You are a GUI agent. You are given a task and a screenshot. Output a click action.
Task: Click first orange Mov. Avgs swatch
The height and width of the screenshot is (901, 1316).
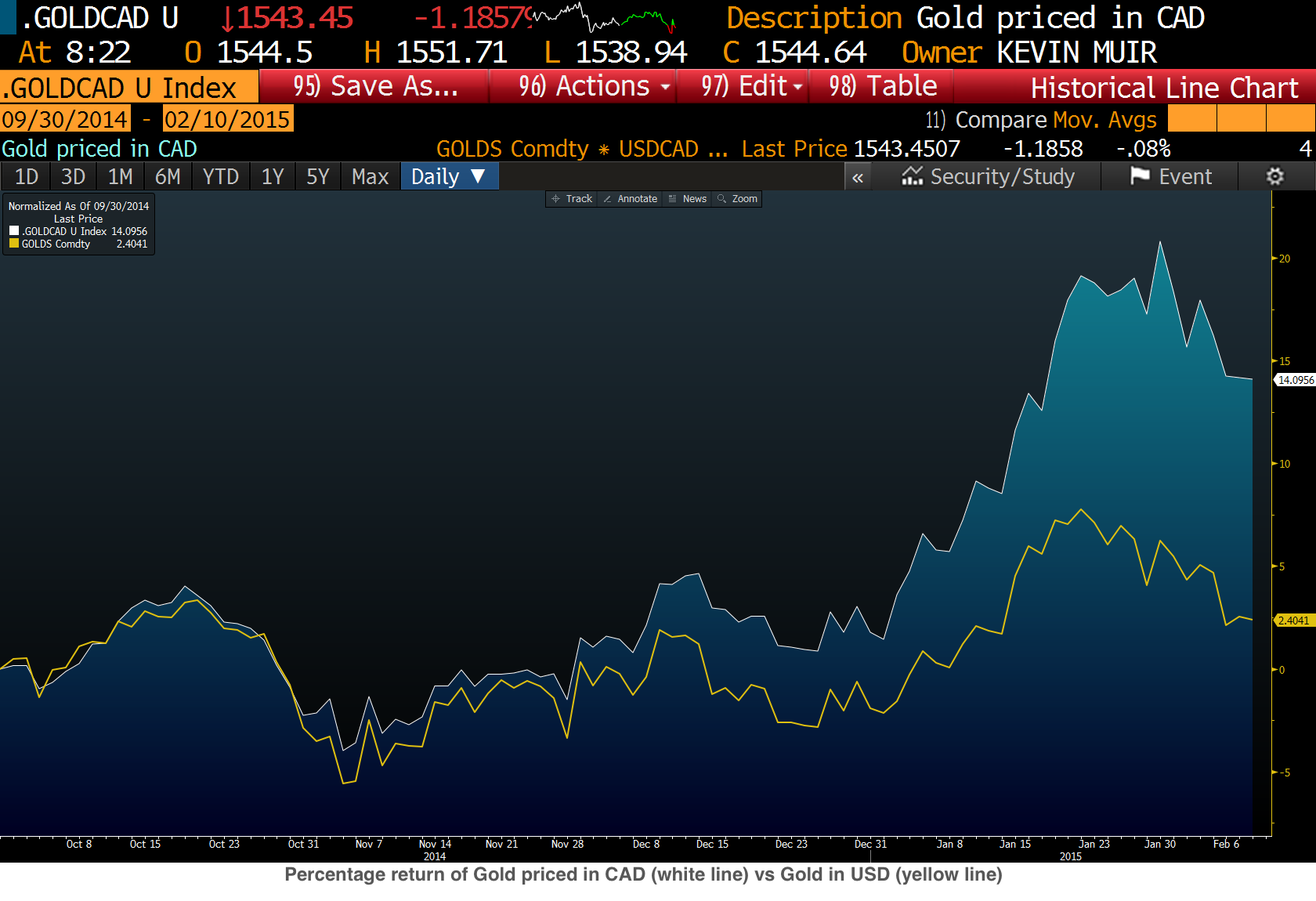click(1191, 118)
